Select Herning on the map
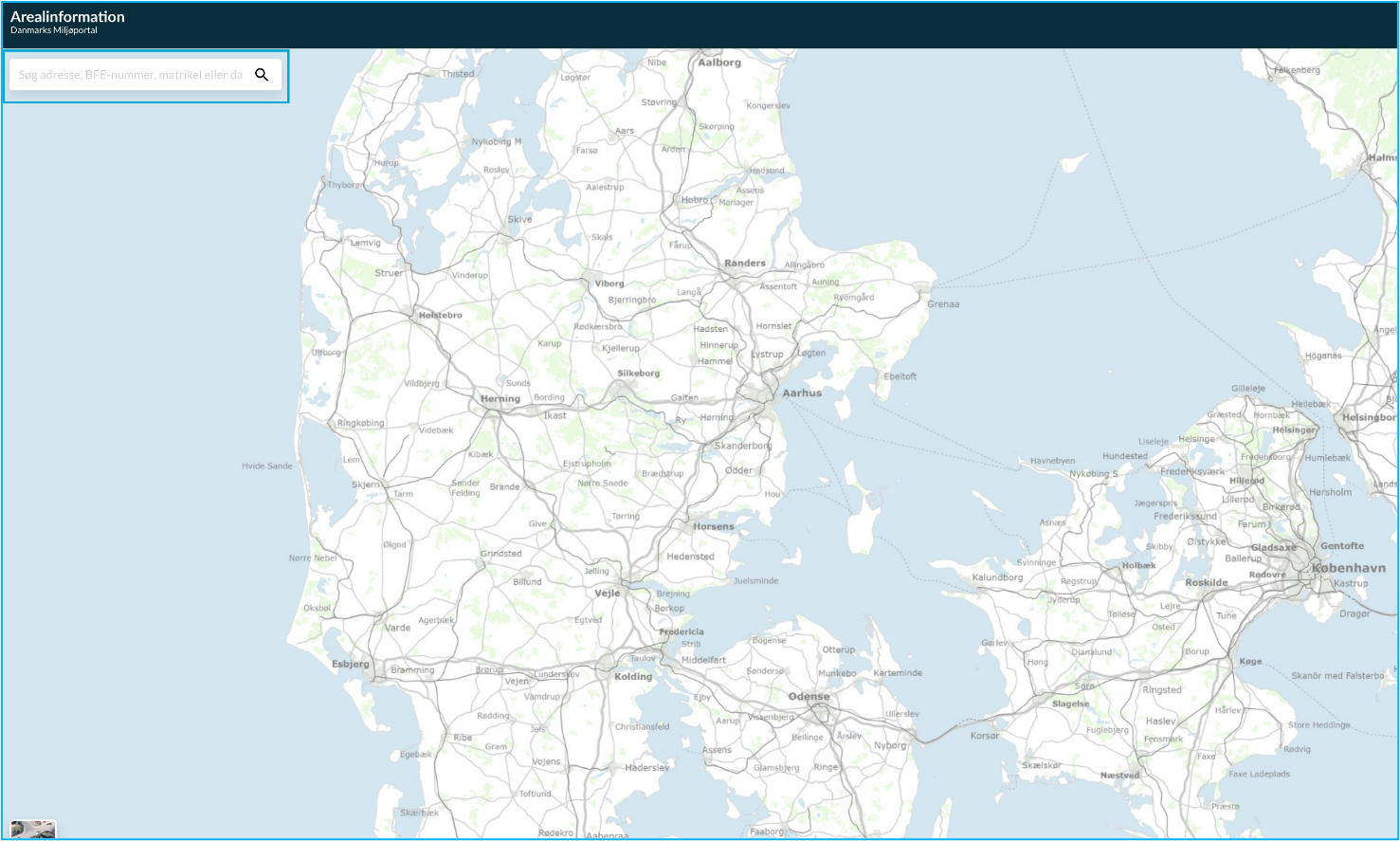This screenshot has height=841, width=1400. pyautogui.click(x=500, y=398)
